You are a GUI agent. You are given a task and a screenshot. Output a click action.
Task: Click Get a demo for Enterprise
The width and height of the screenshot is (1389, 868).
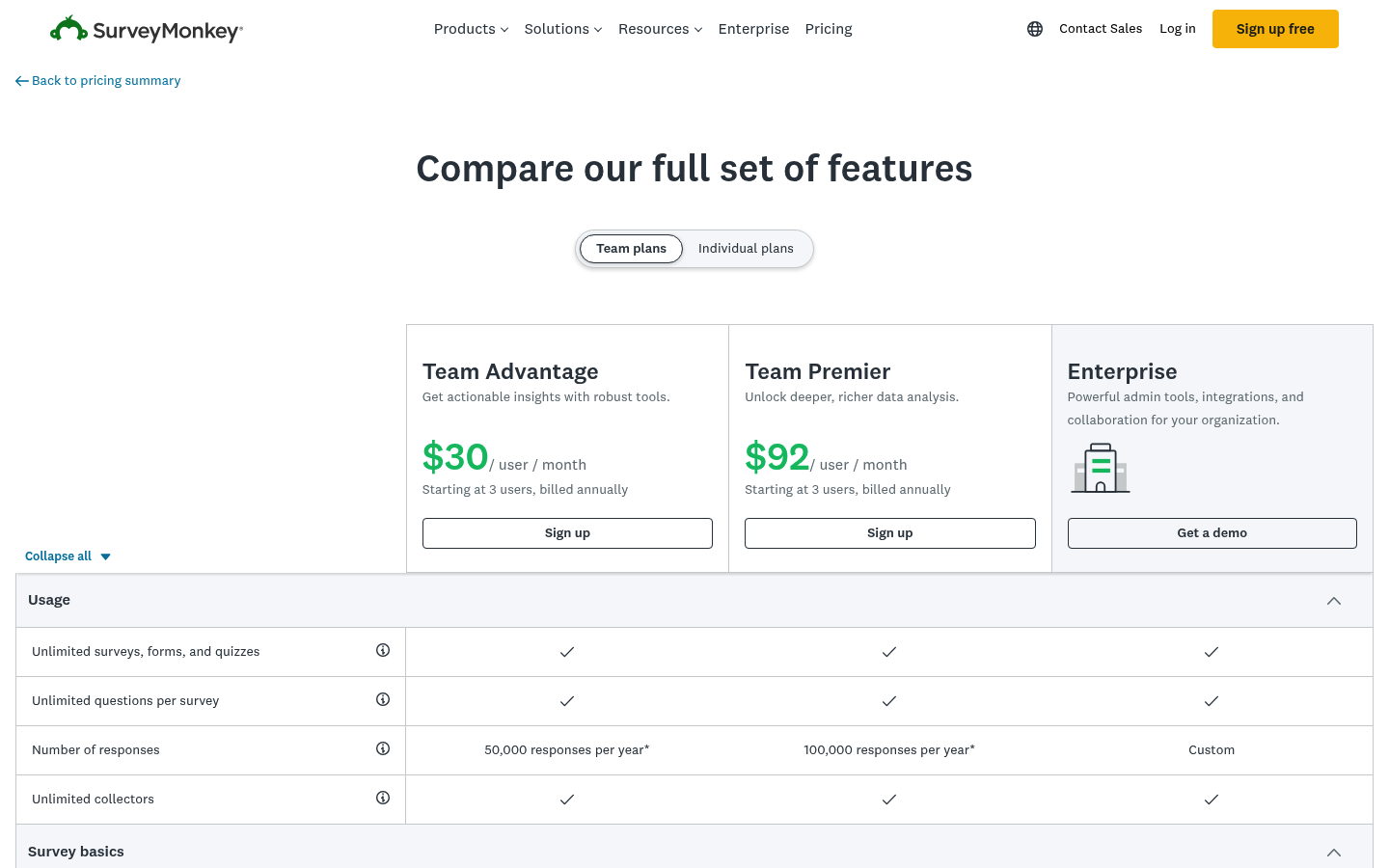tap(1212, 533)
